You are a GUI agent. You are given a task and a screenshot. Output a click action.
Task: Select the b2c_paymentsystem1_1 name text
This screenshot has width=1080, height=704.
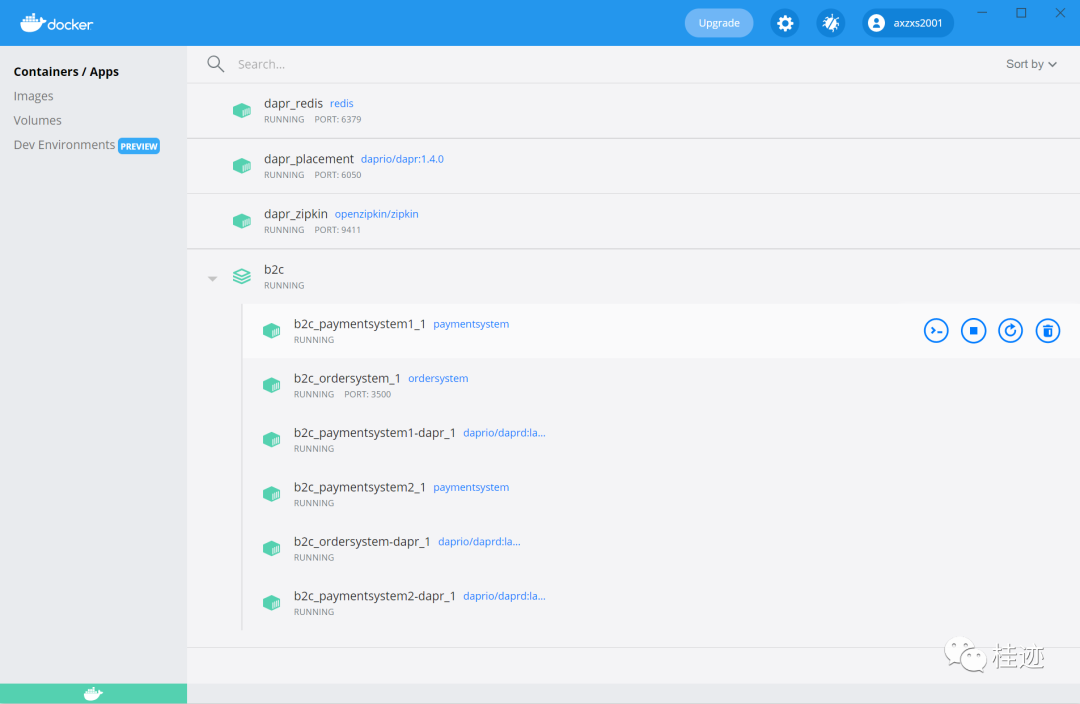click(x=360, y=324)
